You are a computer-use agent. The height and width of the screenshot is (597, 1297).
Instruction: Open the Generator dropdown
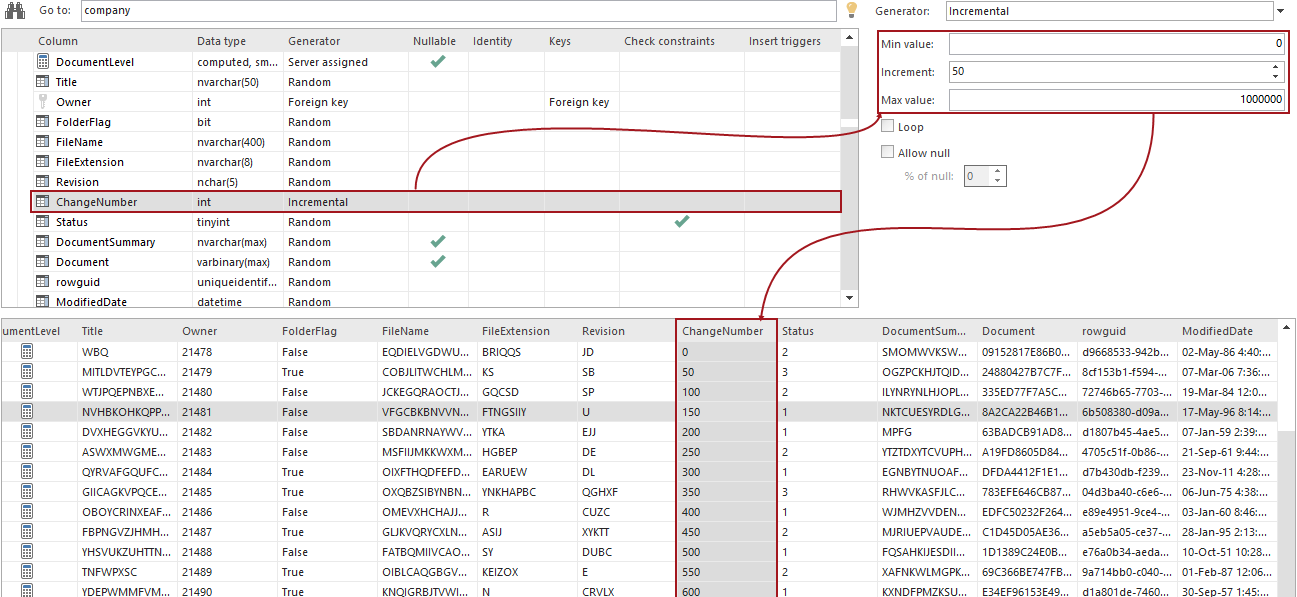click(x=1280, y=11)
